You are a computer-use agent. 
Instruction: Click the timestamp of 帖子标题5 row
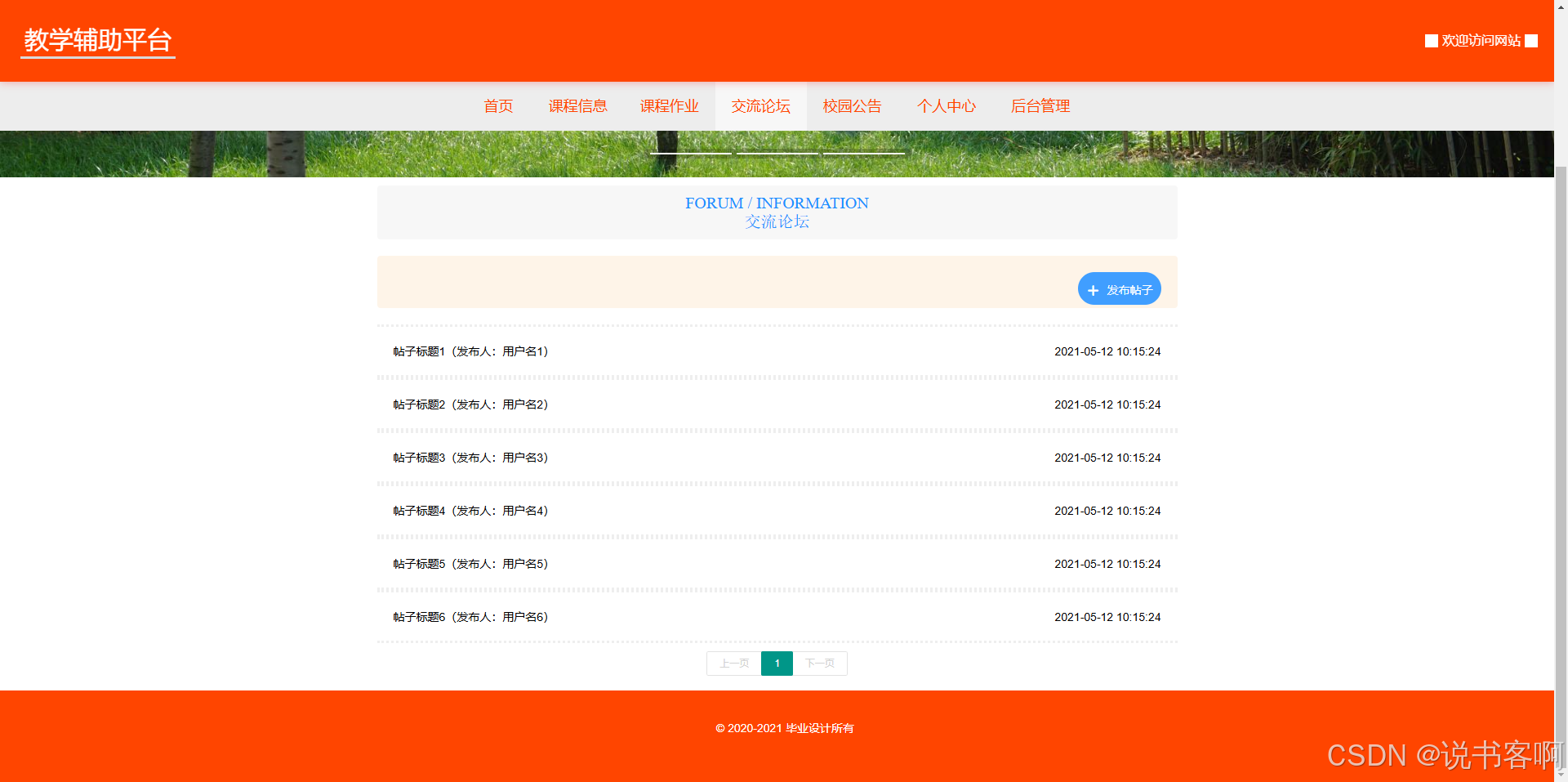pyautogui.click(x=1107, y=564)
